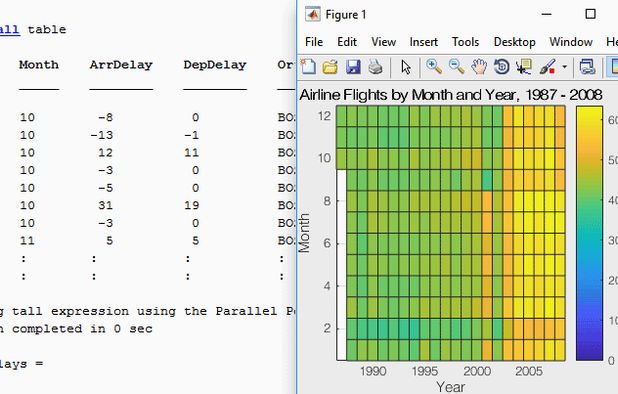Maximize the Figure 1 window
618x394 pixels.
pos(590,14)
